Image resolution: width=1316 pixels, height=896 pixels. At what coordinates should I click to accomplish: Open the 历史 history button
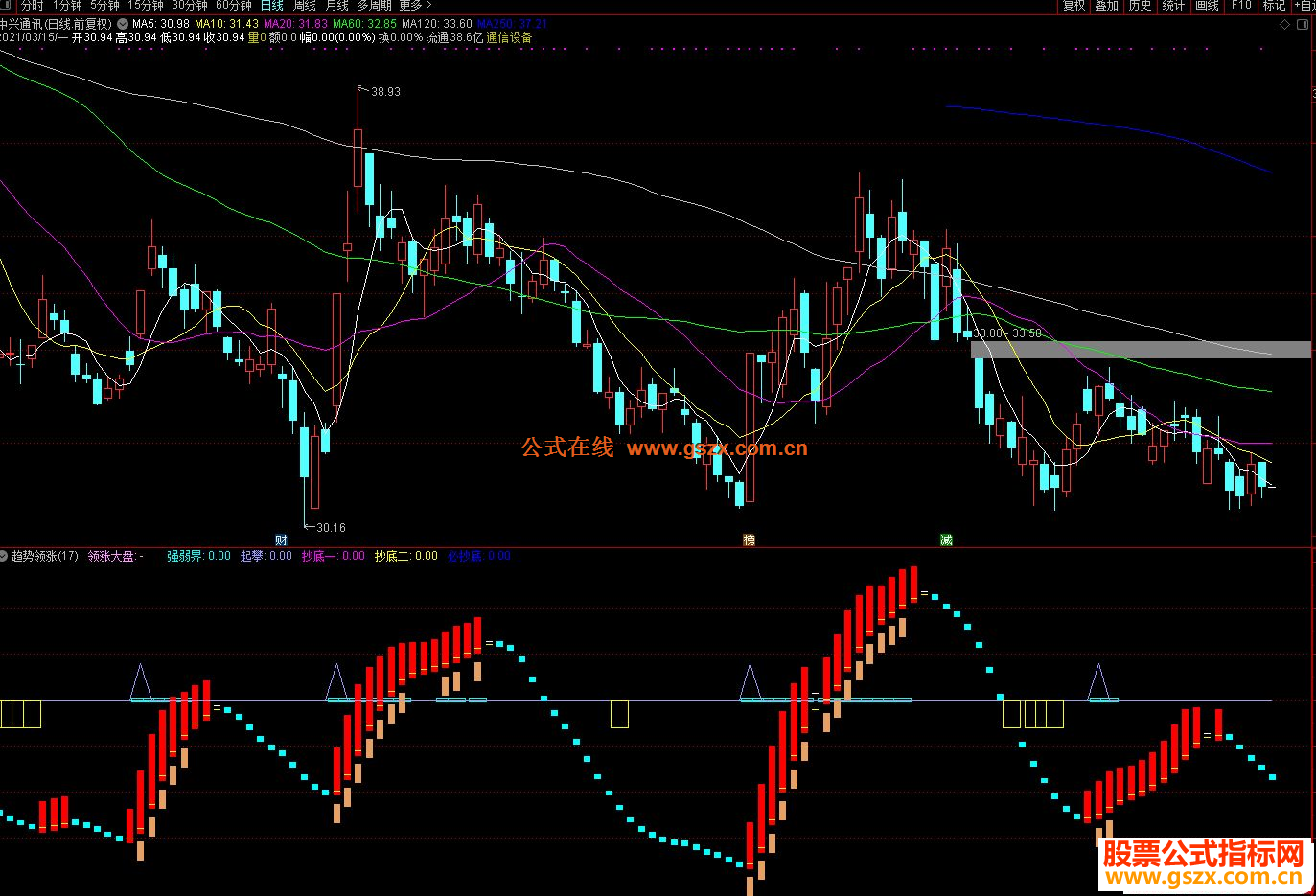tap(1140, 5)
